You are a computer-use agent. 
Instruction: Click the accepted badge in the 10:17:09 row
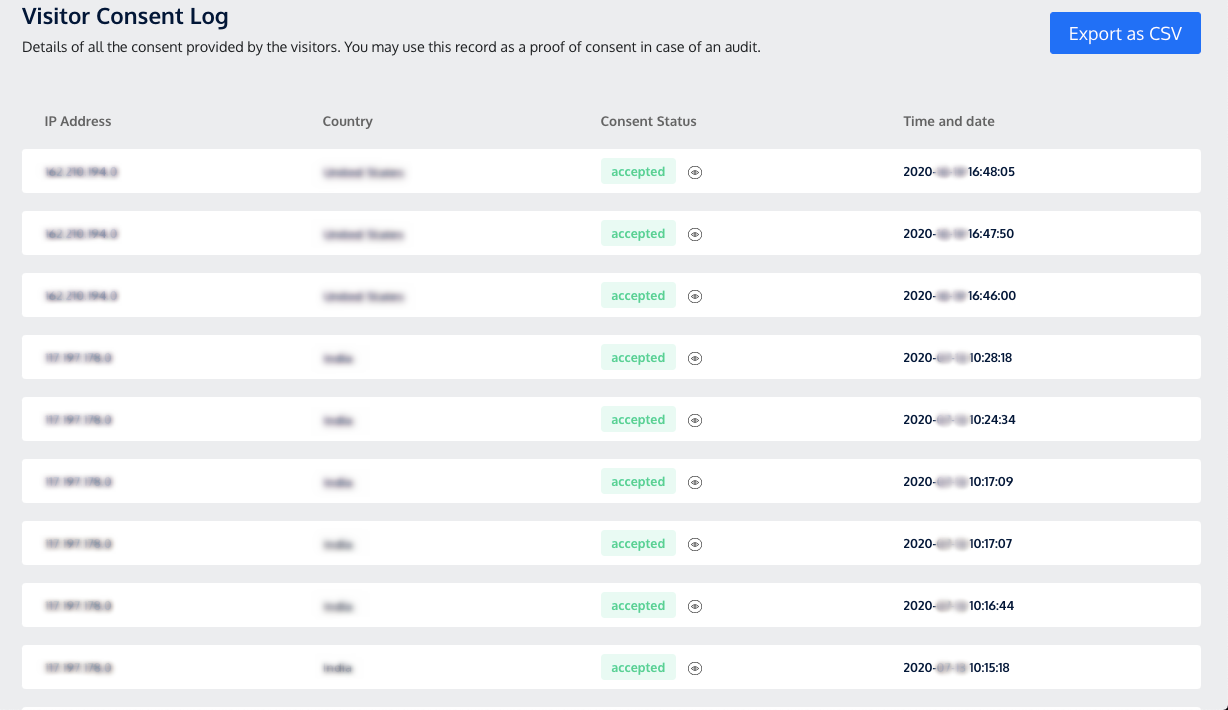638,481
